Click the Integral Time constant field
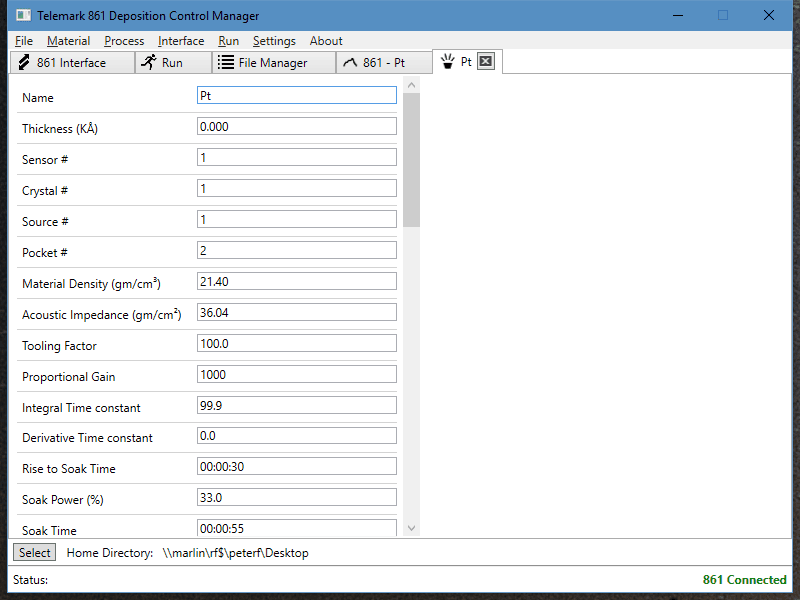 pos(297,406)
